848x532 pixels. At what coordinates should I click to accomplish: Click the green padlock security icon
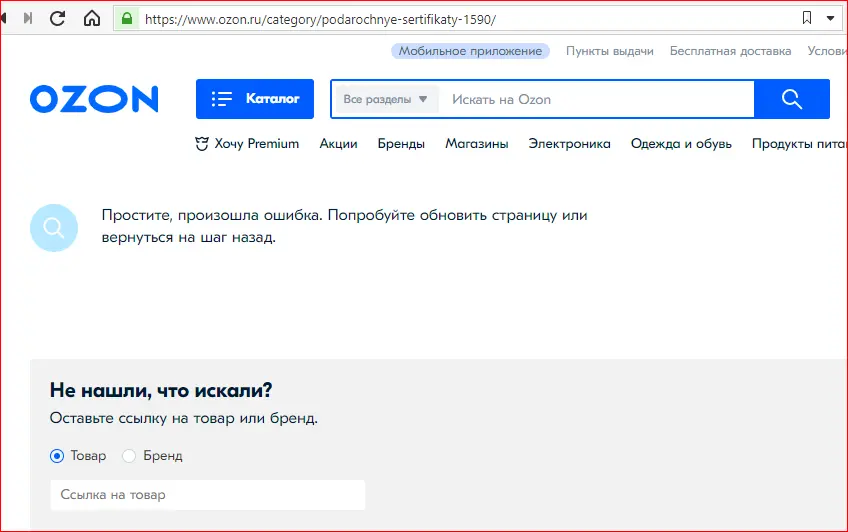(x=127, y=19)
